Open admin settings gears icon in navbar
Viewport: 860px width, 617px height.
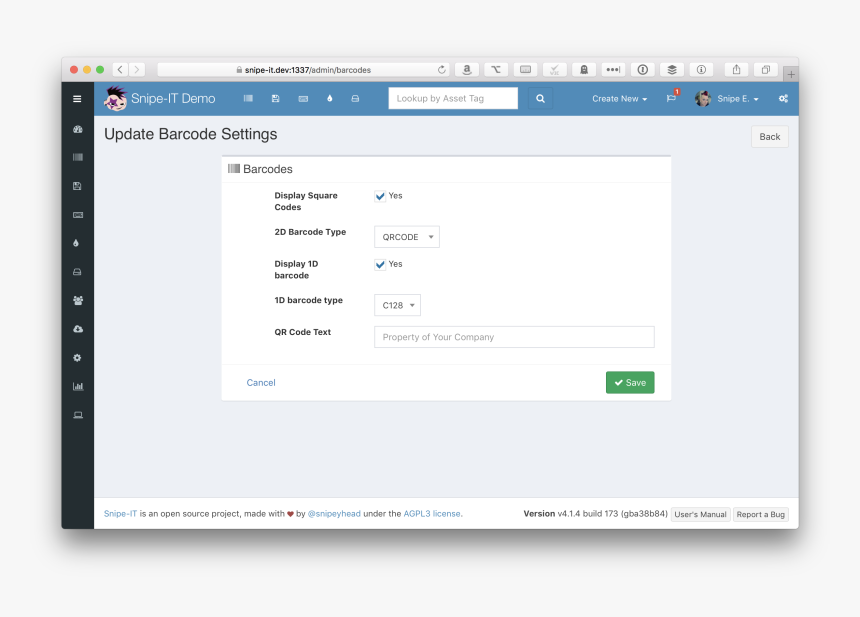[783, 99]
